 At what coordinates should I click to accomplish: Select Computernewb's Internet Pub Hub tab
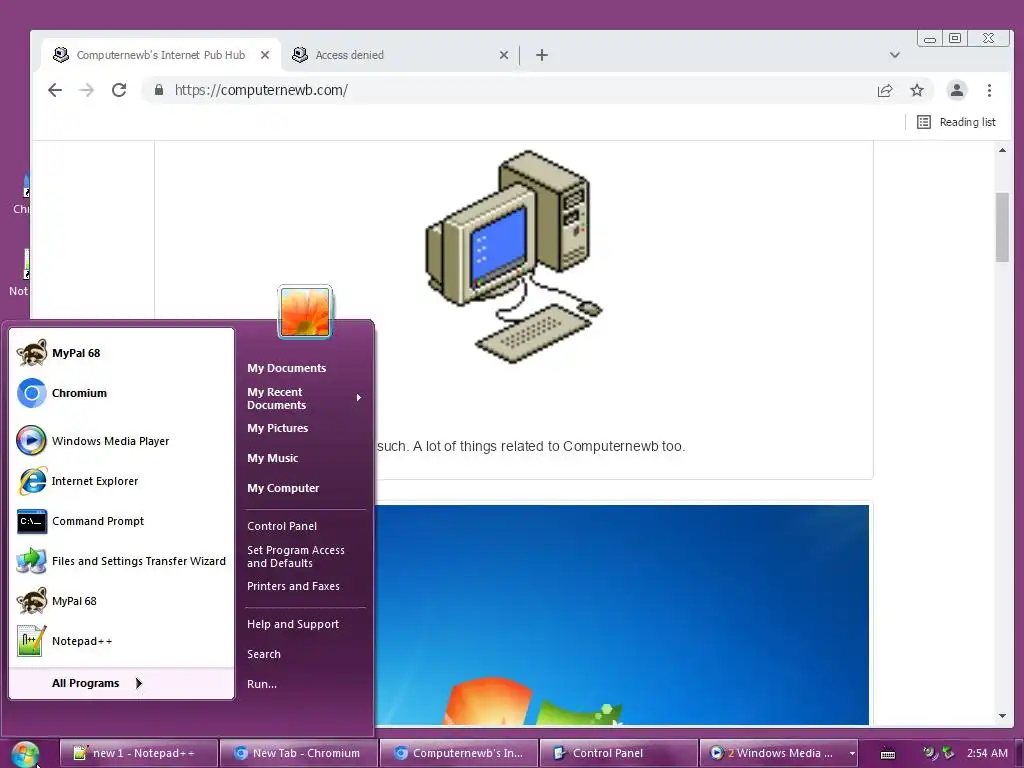coord(161,55)
